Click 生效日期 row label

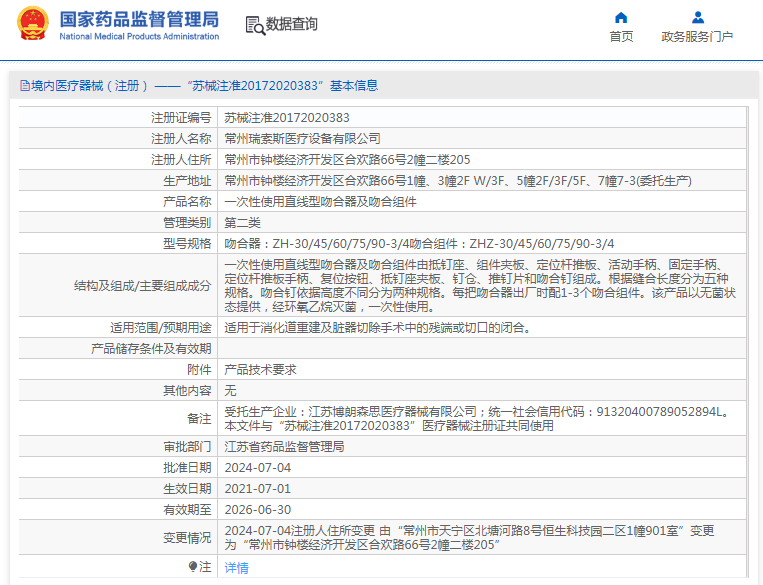(x=187, y=489)
